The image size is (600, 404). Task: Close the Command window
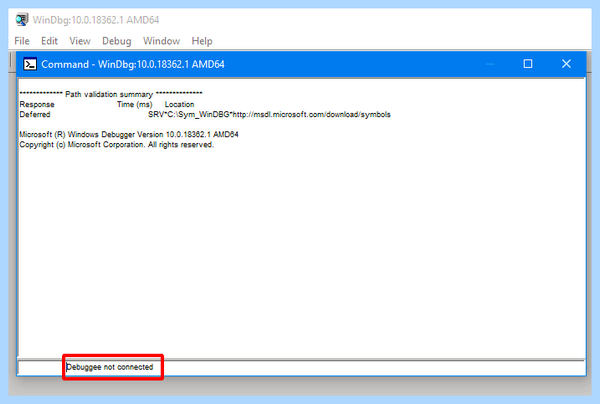pos(566,64)
